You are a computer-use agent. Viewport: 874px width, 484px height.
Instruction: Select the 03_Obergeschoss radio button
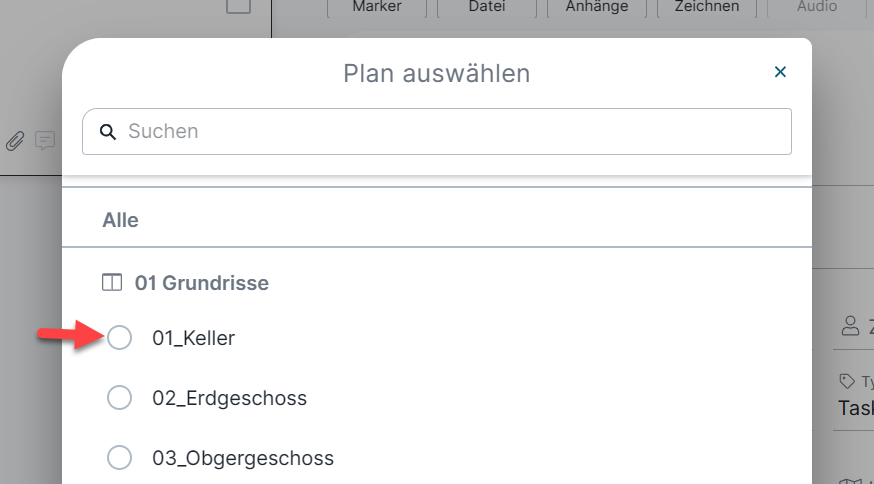click(119, 458)
